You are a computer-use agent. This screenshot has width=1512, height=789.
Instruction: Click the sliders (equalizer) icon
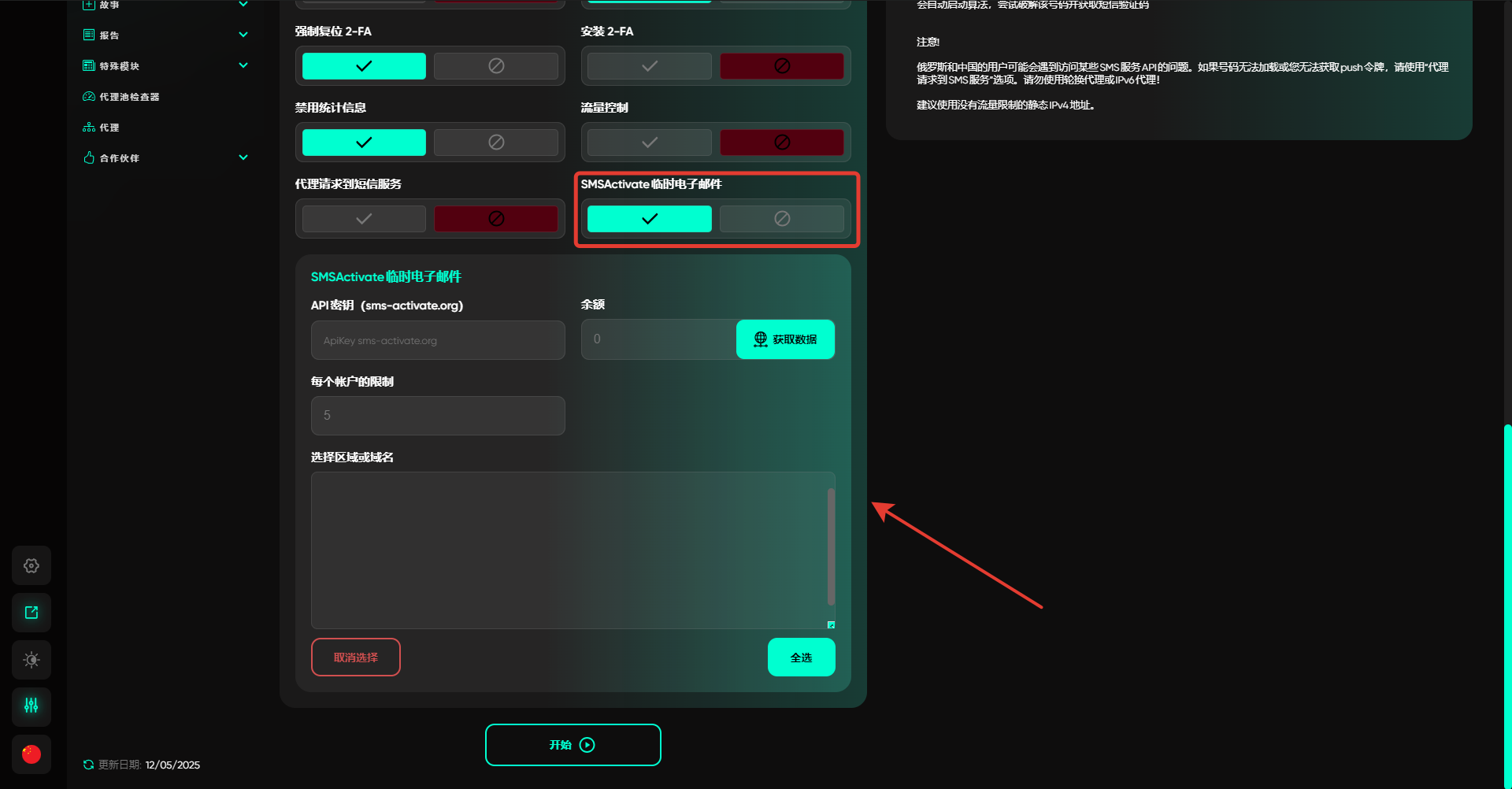(31, 706)
